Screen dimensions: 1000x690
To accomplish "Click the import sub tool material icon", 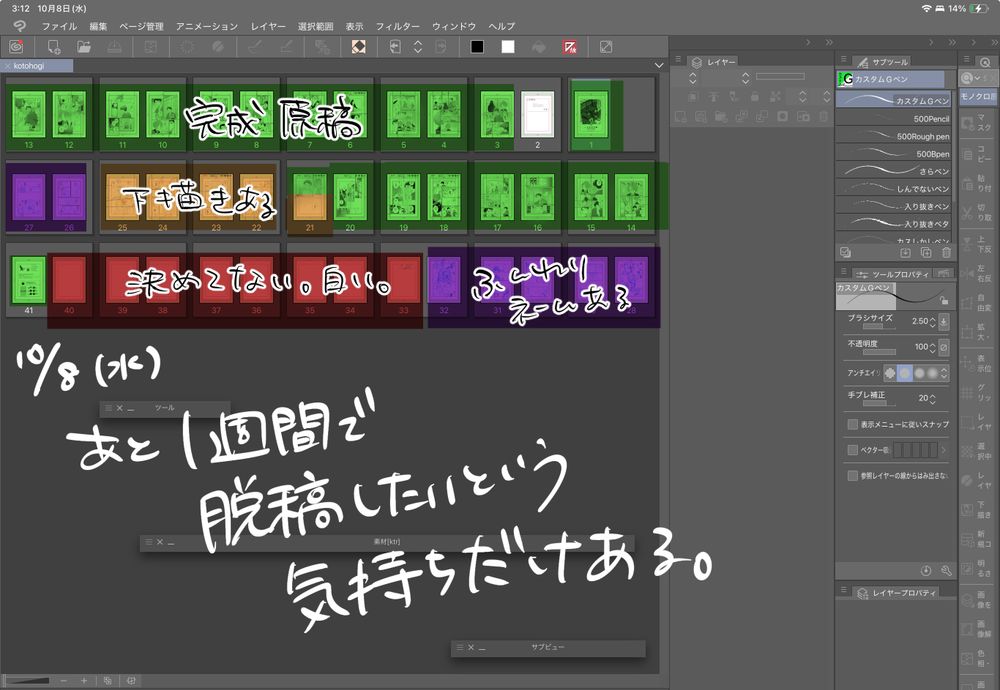I will pyautogui.click(x=905, y=253).
